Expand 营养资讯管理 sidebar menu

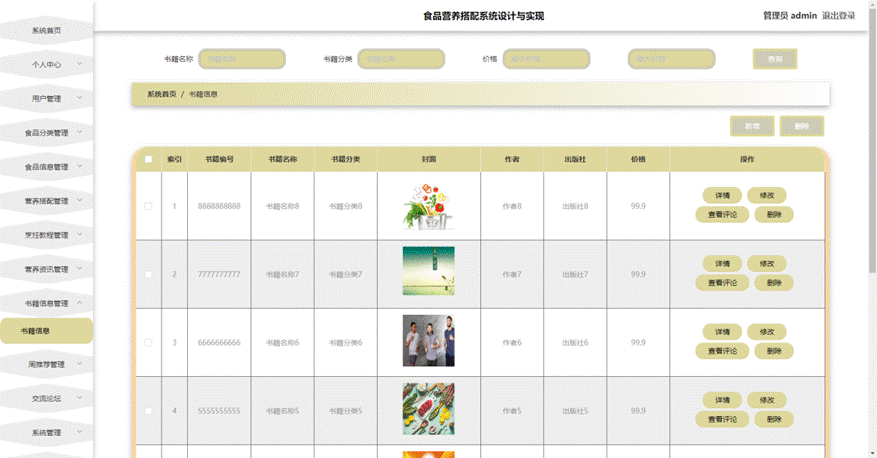point(46,270)
